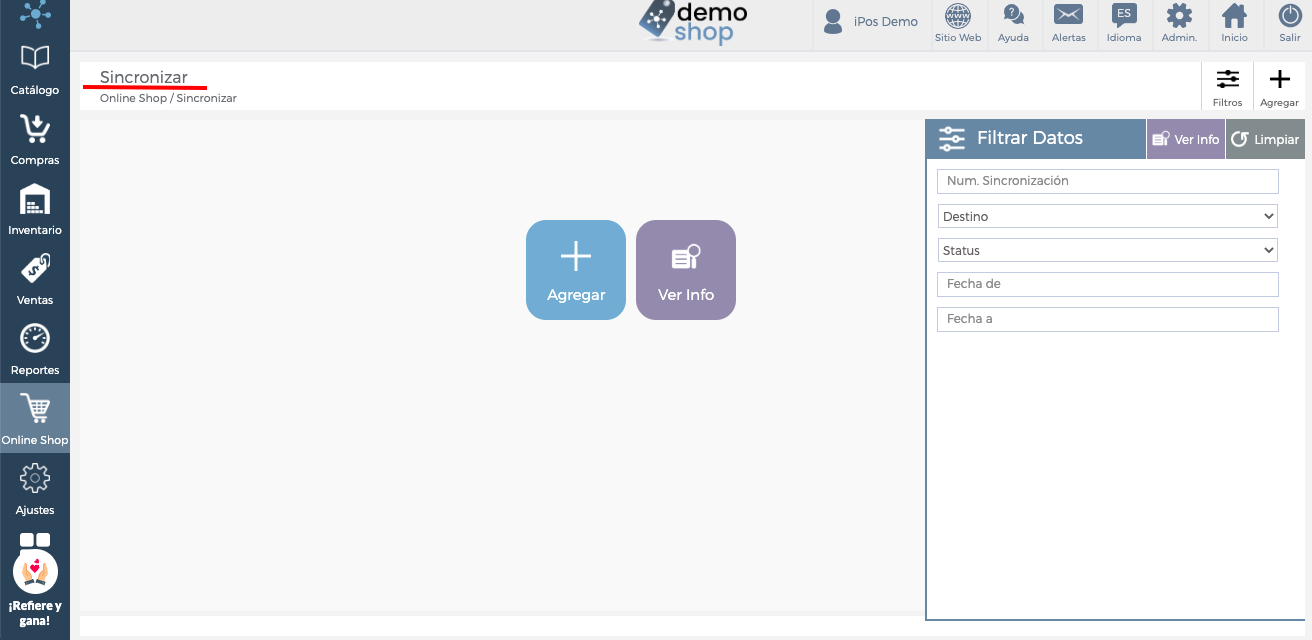
Task: Toggle the Filtros sliders icon
Action: 1227,87
